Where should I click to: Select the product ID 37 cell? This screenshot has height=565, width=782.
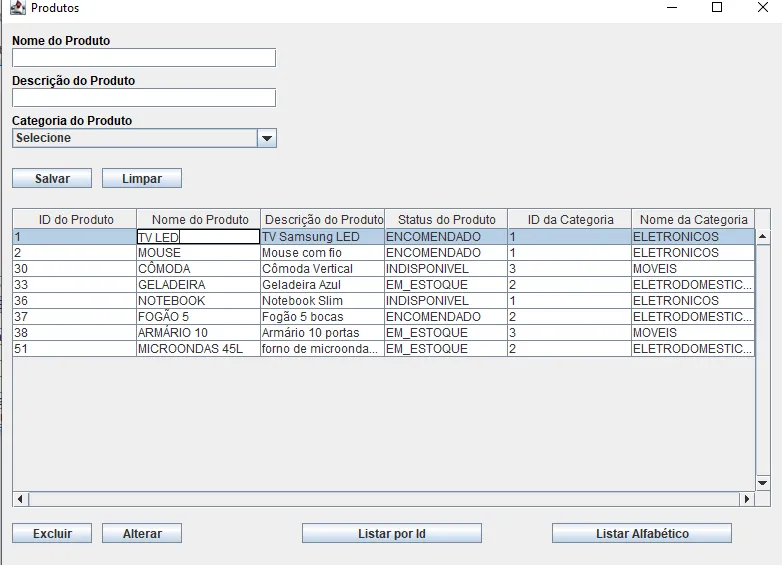coord(75,317)
